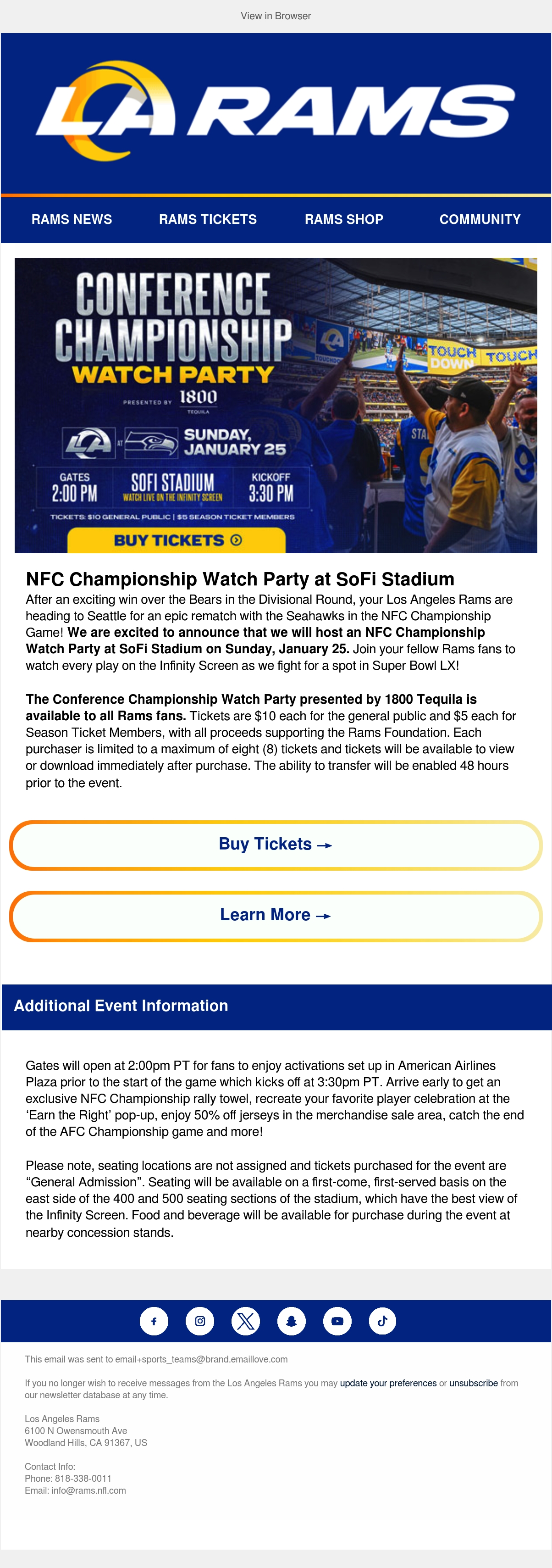Open the X (Twitter) social icon
The image size is (552, 1568).
246,1321
